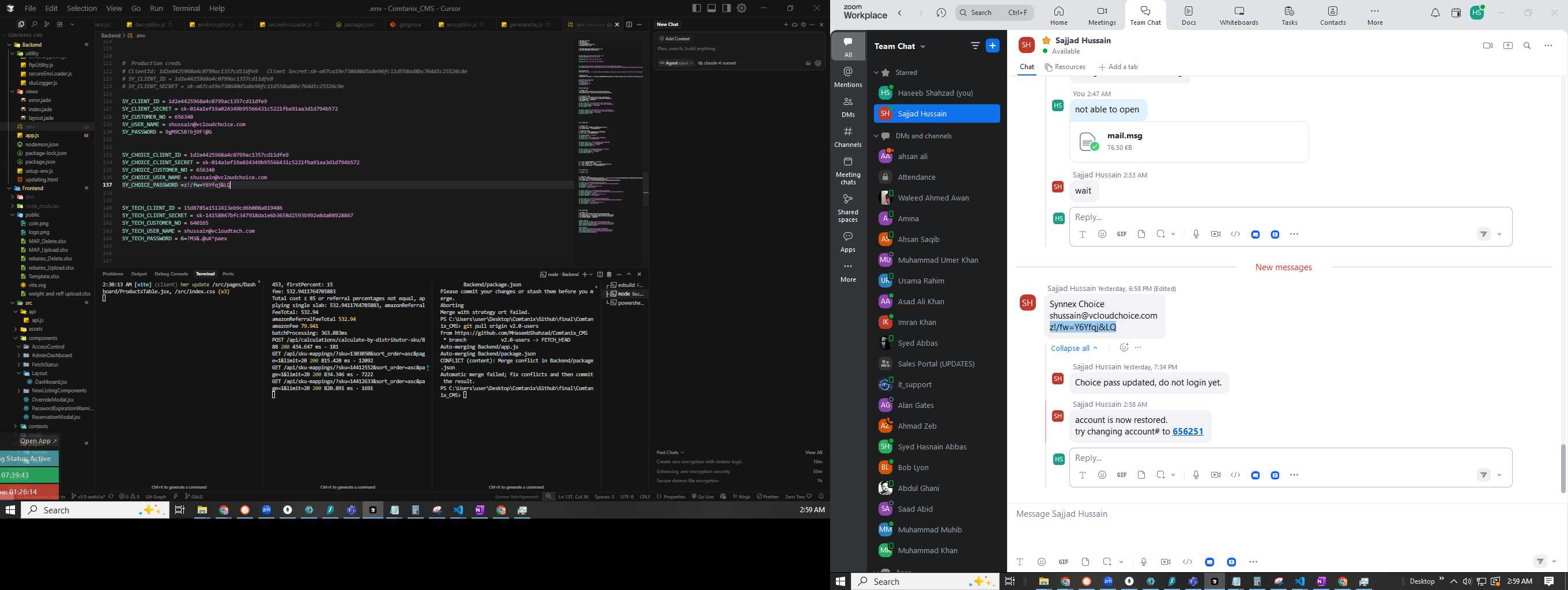The width and height of the screenshot is (1568, 590).
Task: Open claude-4-sonnet model dropdown
Action: pyautogui.click(x=718, y=63)
